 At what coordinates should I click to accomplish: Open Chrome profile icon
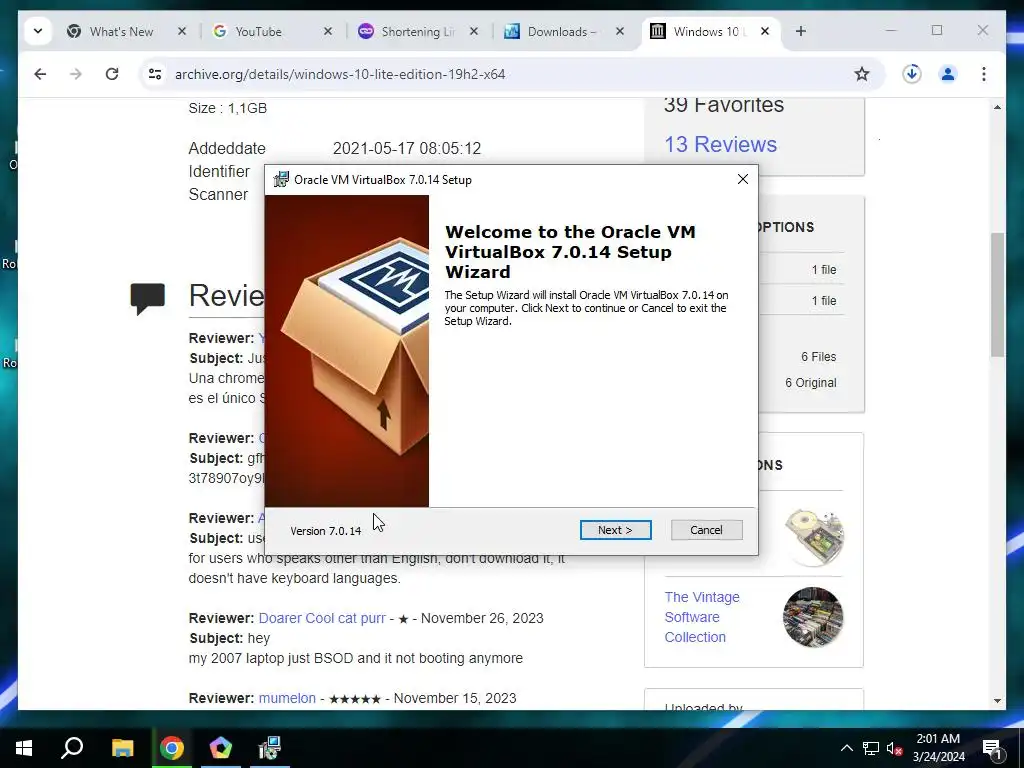click(x=948, y=74)
